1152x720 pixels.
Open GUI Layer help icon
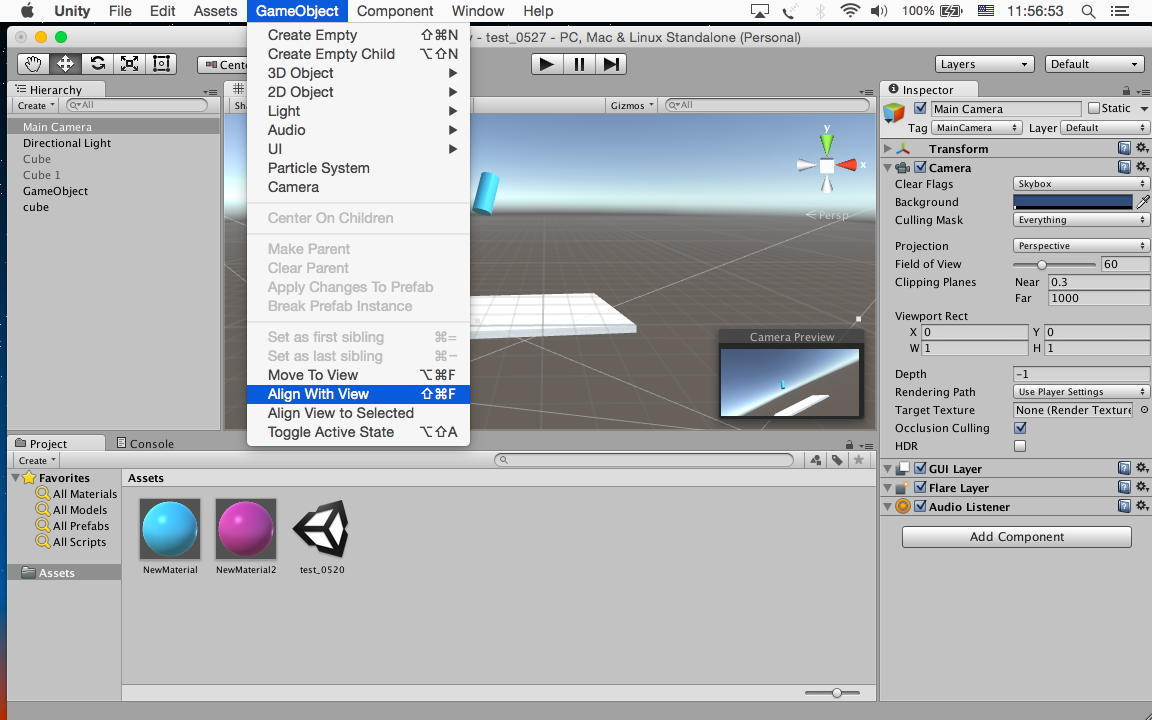click(x=1124, y=468)
